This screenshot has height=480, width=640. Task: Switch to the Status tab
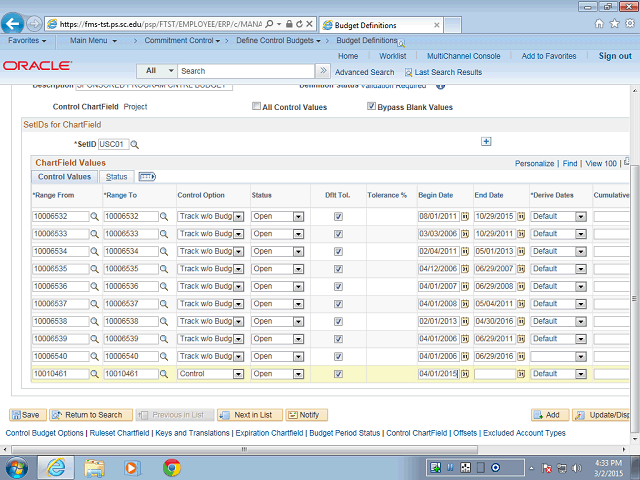coord(117,177)
